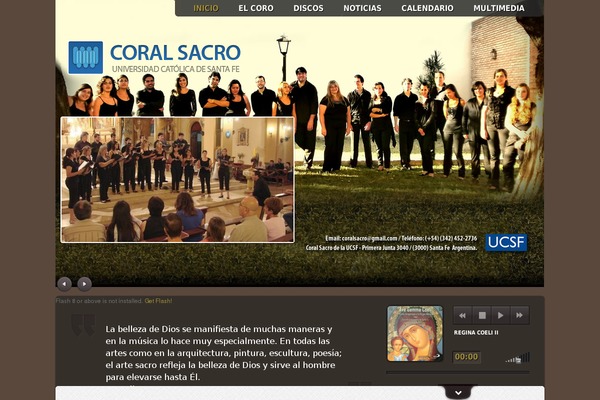Click the Universidad Católica de Santa Fe subtitle
The height and width of the screenshot is (400, 600).
(x=176, y=69)
